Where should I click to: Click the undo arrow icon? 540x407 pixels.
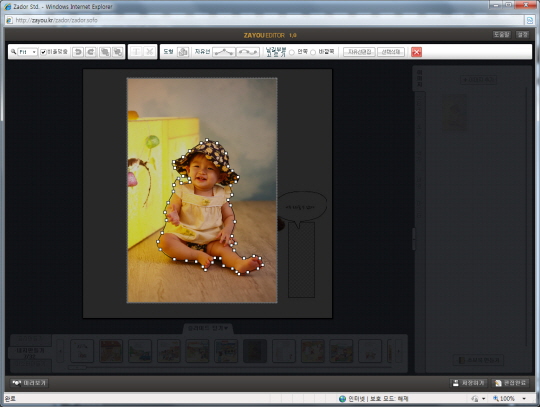point(78,52)
